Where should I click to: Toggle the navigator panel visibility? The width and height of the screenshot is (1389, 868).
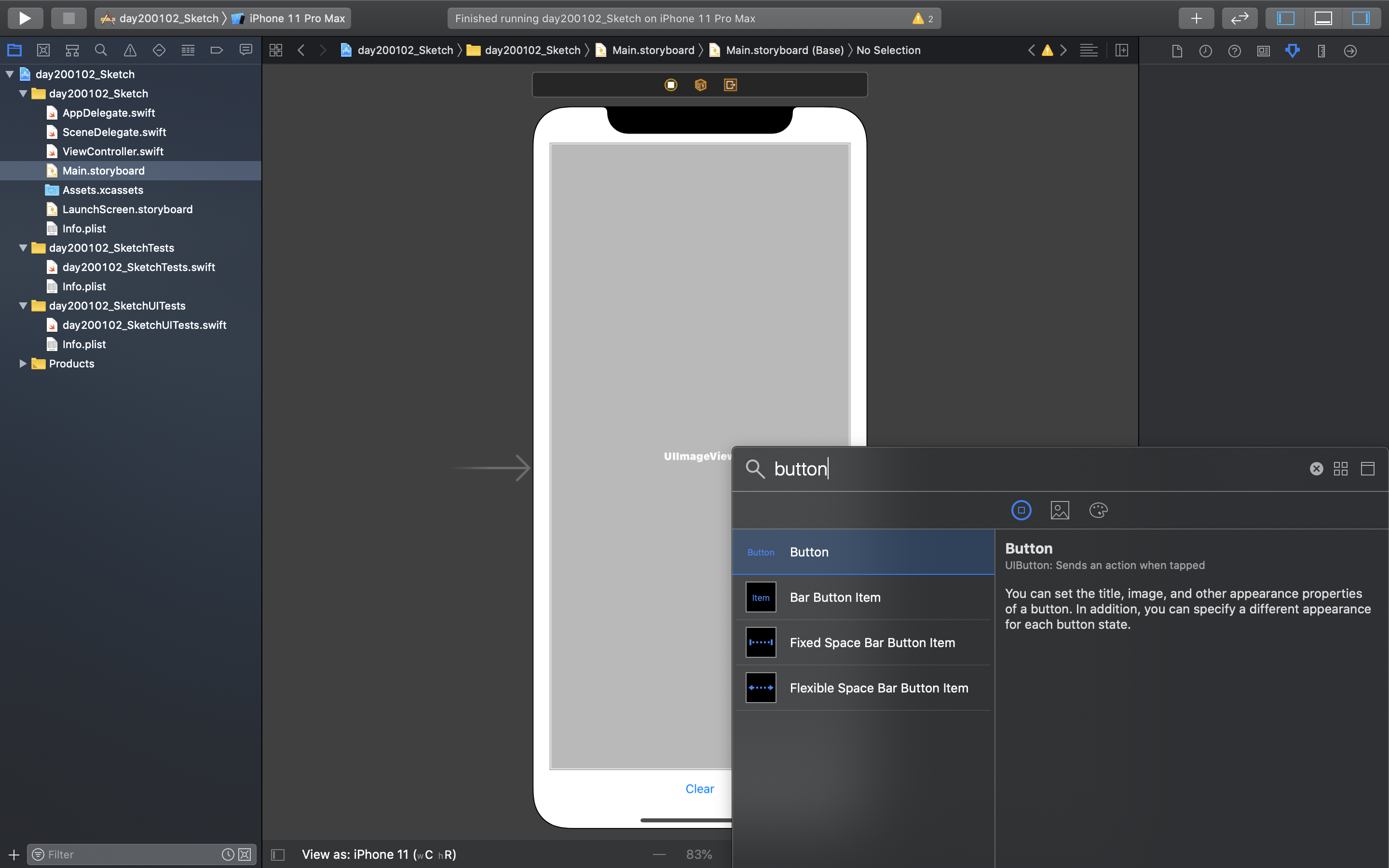tap(1285, 18)
